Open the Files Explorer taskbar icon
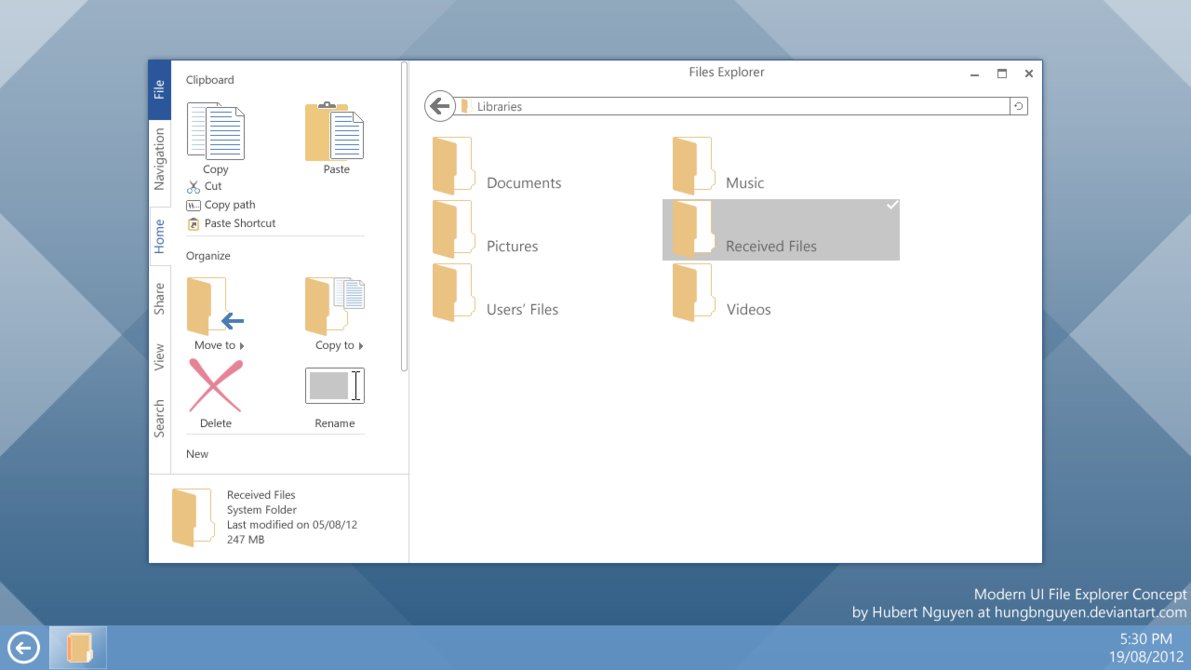This screenshot has width=1191, height=670. click(x=78, y=648)
